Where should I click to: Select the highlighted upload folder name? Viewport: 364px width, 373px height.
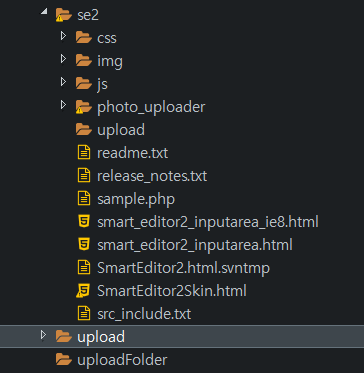(x=101, y=337)
